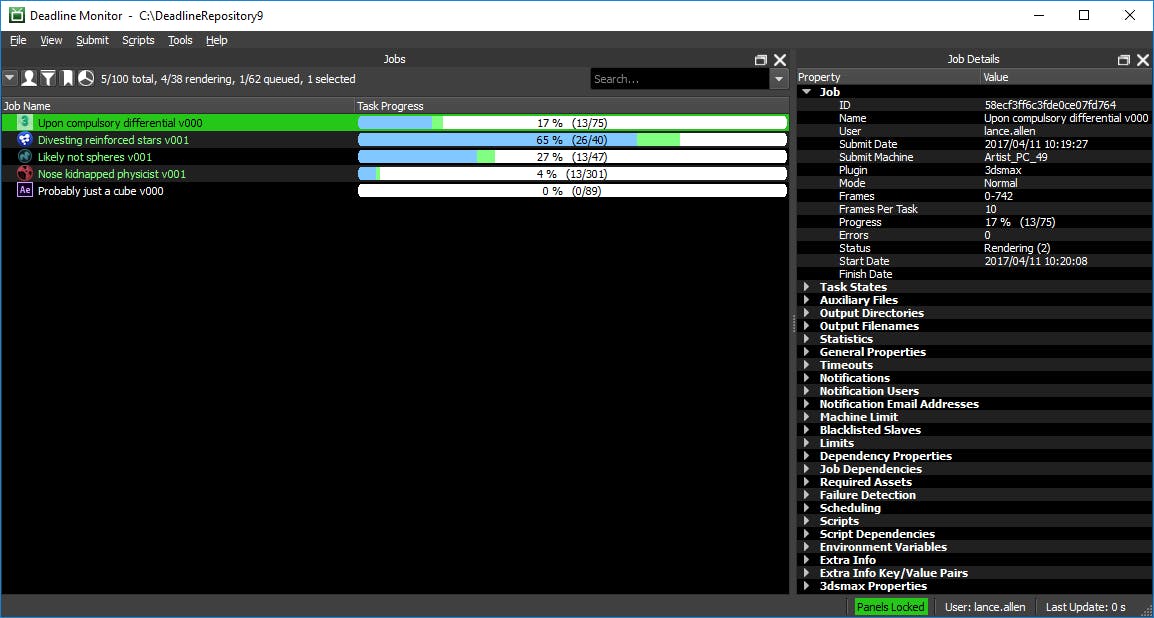Close the Jobs panel
Viewport: 1154px width, 618px height.
tap(779, 60)
